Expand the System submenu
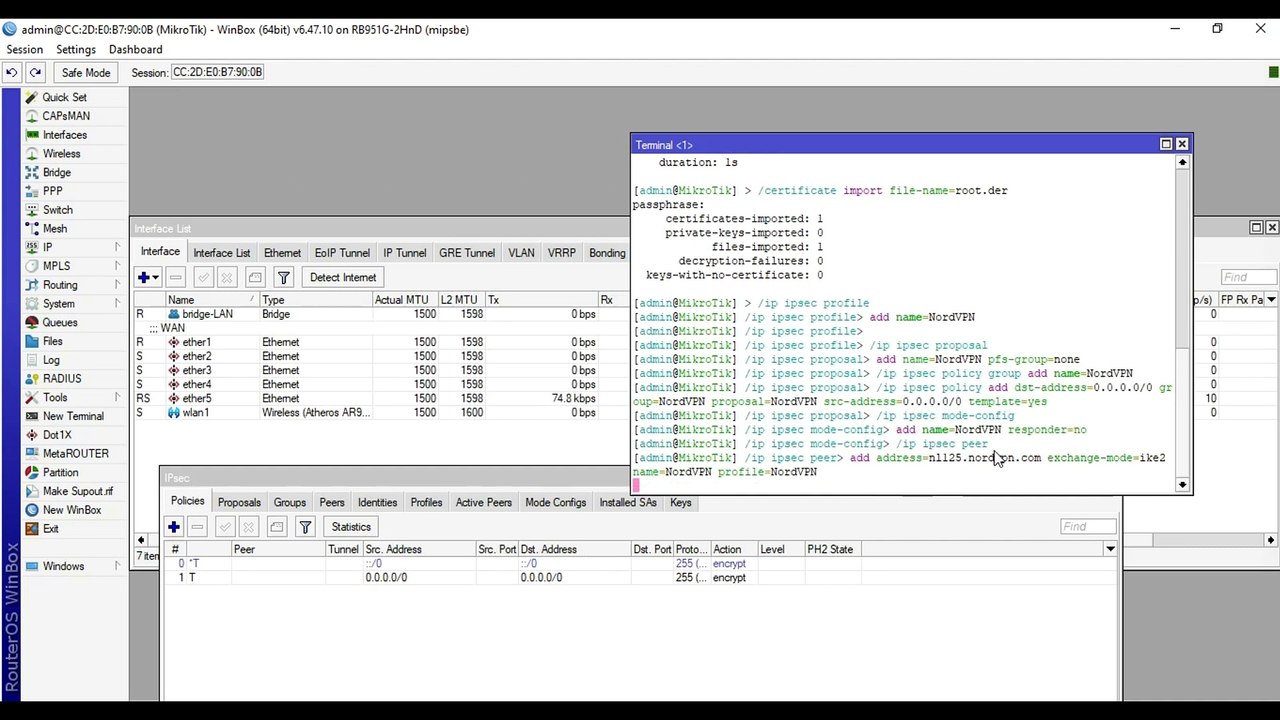The height and width of the screenshot is (720, 1280). point(117,303)
